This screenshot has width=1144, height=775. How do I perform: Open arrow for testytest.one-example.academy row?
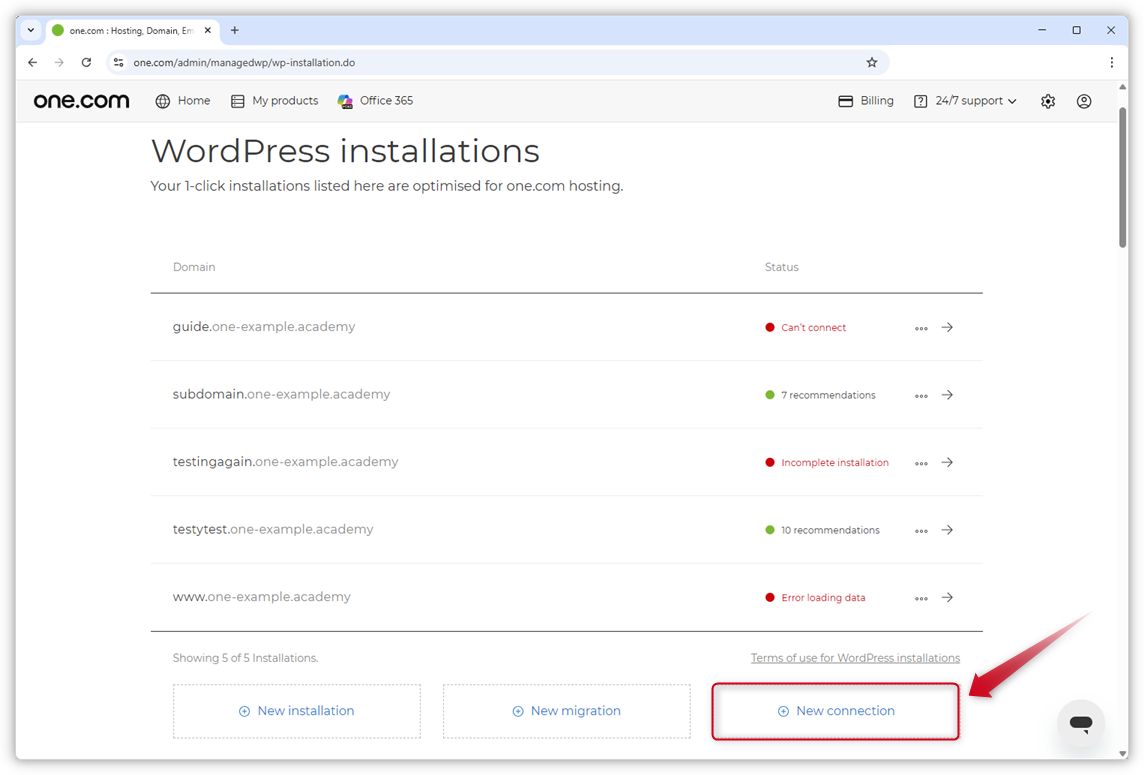point(947,530)
